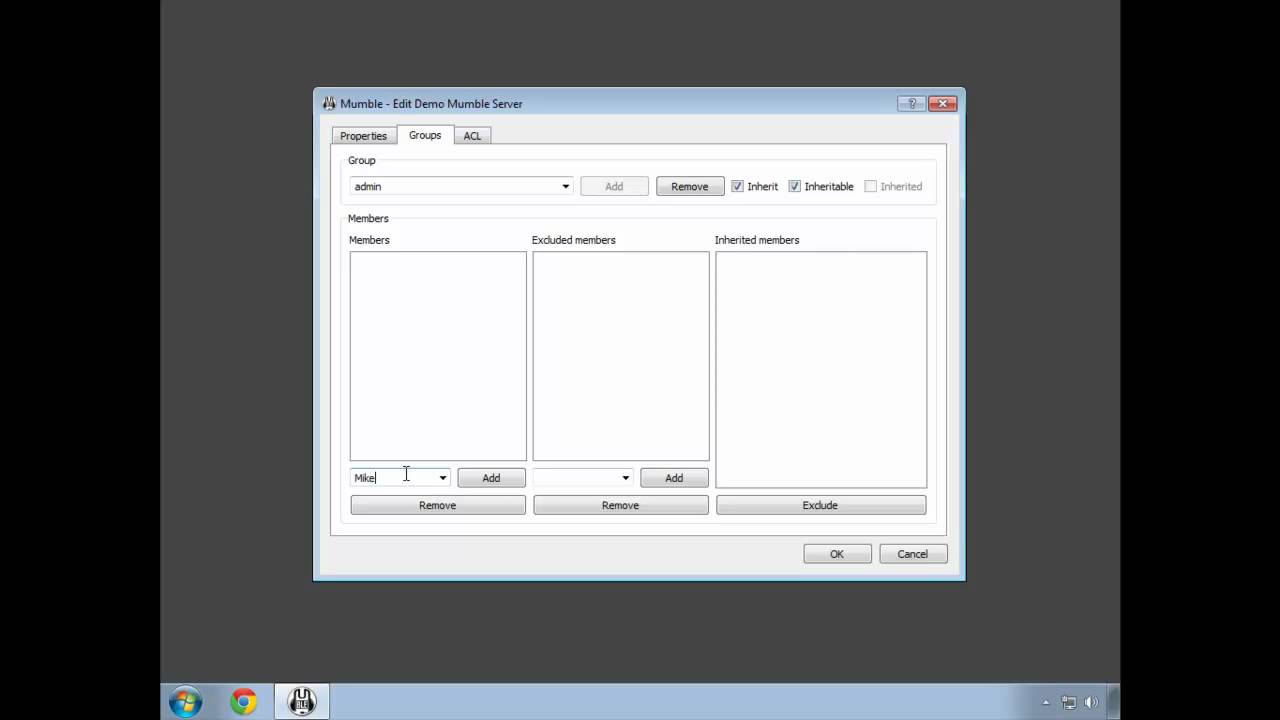Click inside the Inherited members list box
The image size is (1280, 720).
pos(821,369)
